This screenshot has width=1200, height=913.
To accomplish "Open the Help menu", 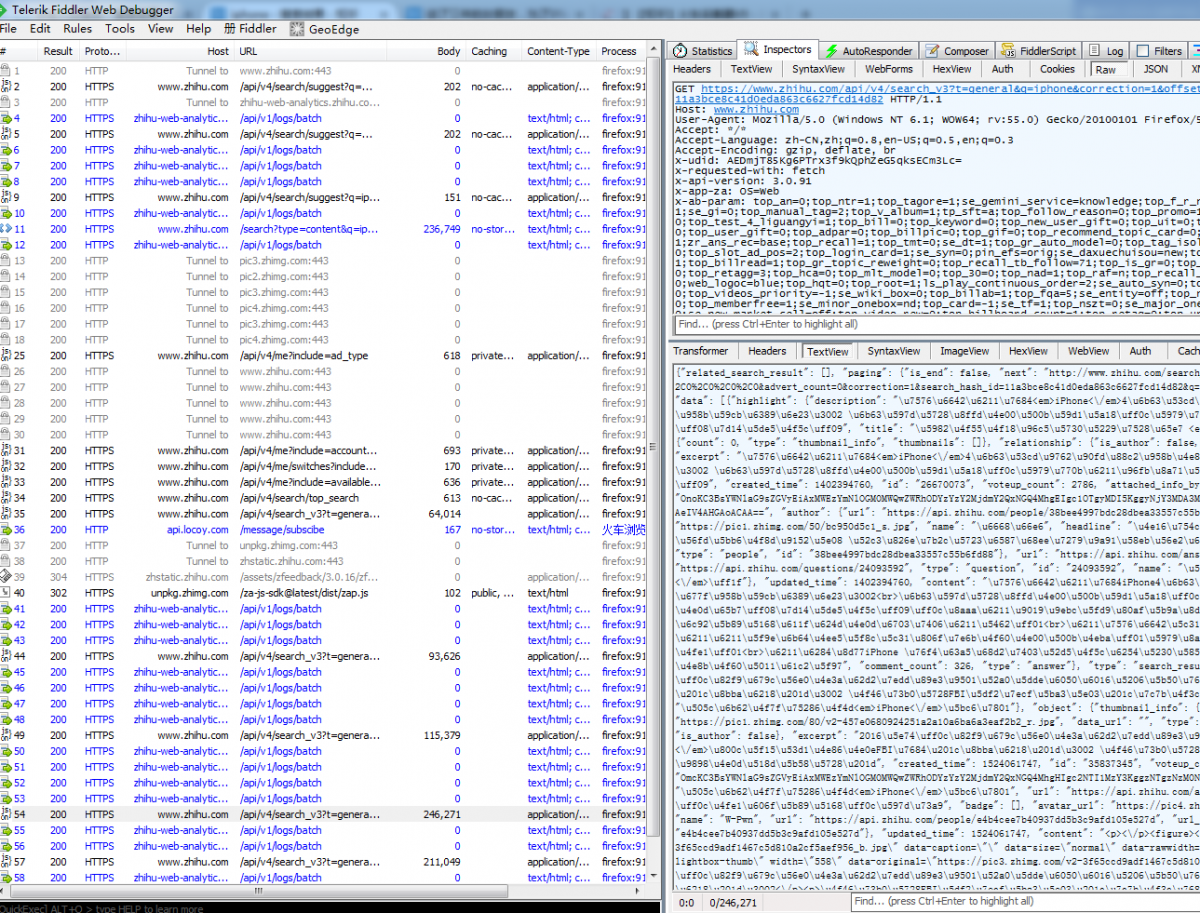I will 199,29.
